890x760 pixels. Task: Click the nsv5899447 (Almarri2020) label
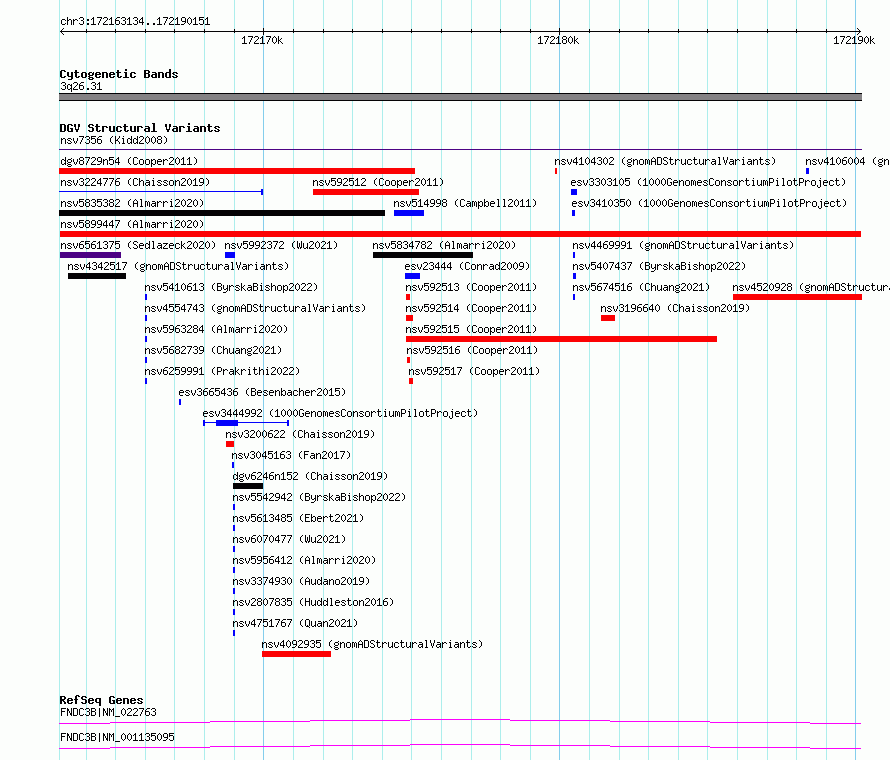132,224
